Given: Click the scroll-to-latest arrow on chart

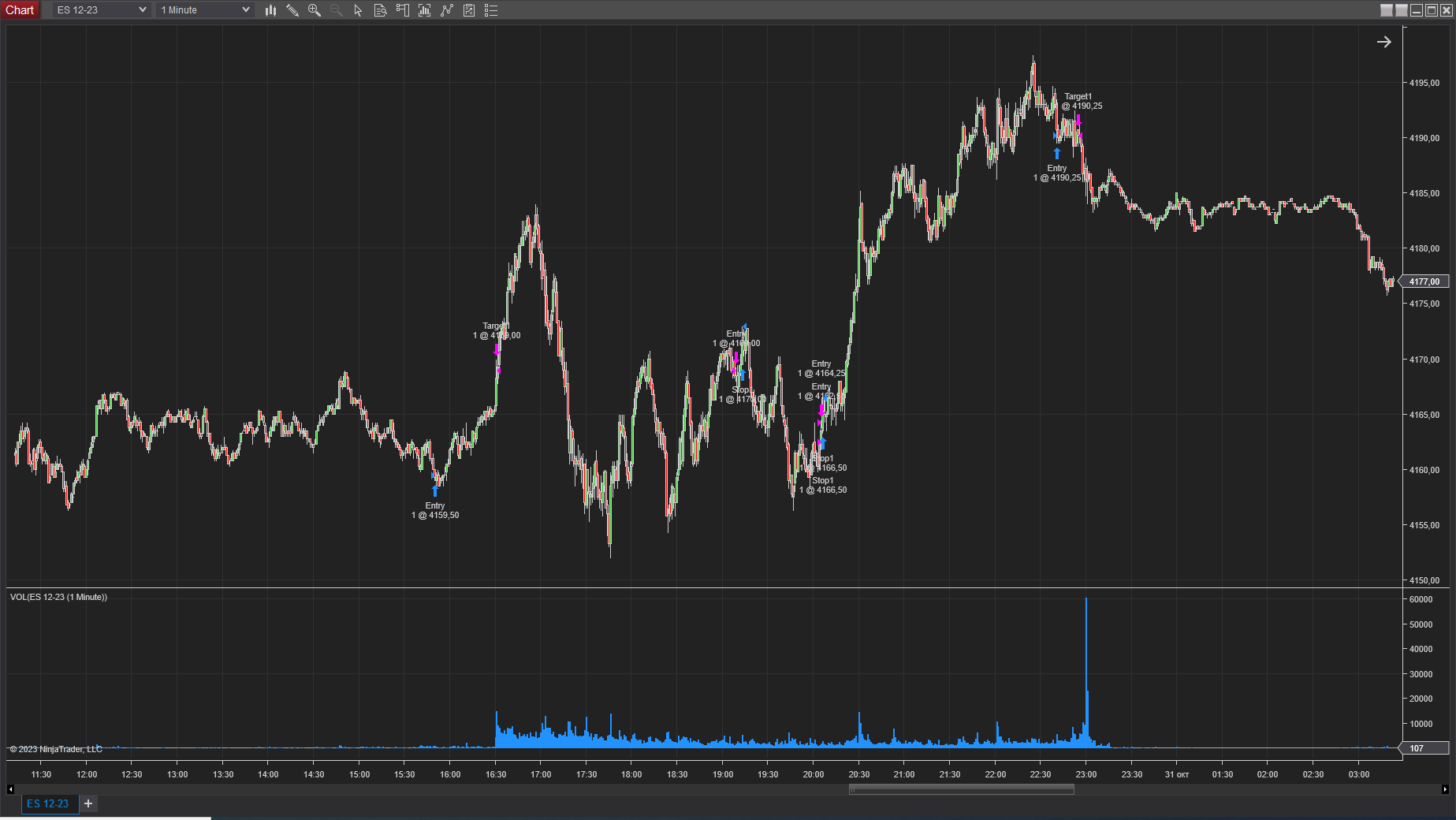Looking at the screenshot, I should (1383, 42).
